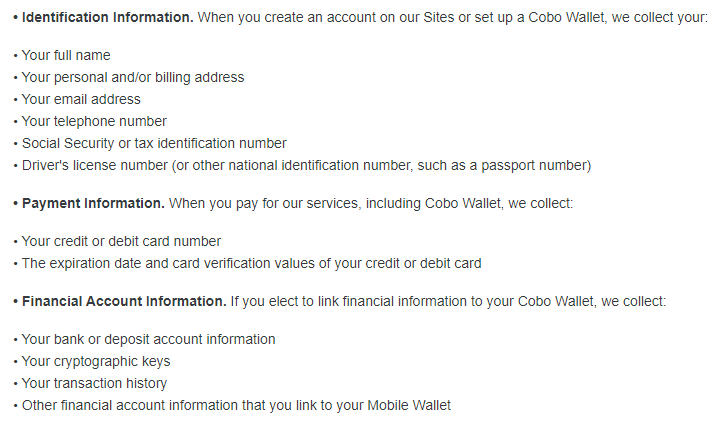Click 'Your transaction history' bullet item
This screenshot has width=728, height=430.
coord(94,384)
